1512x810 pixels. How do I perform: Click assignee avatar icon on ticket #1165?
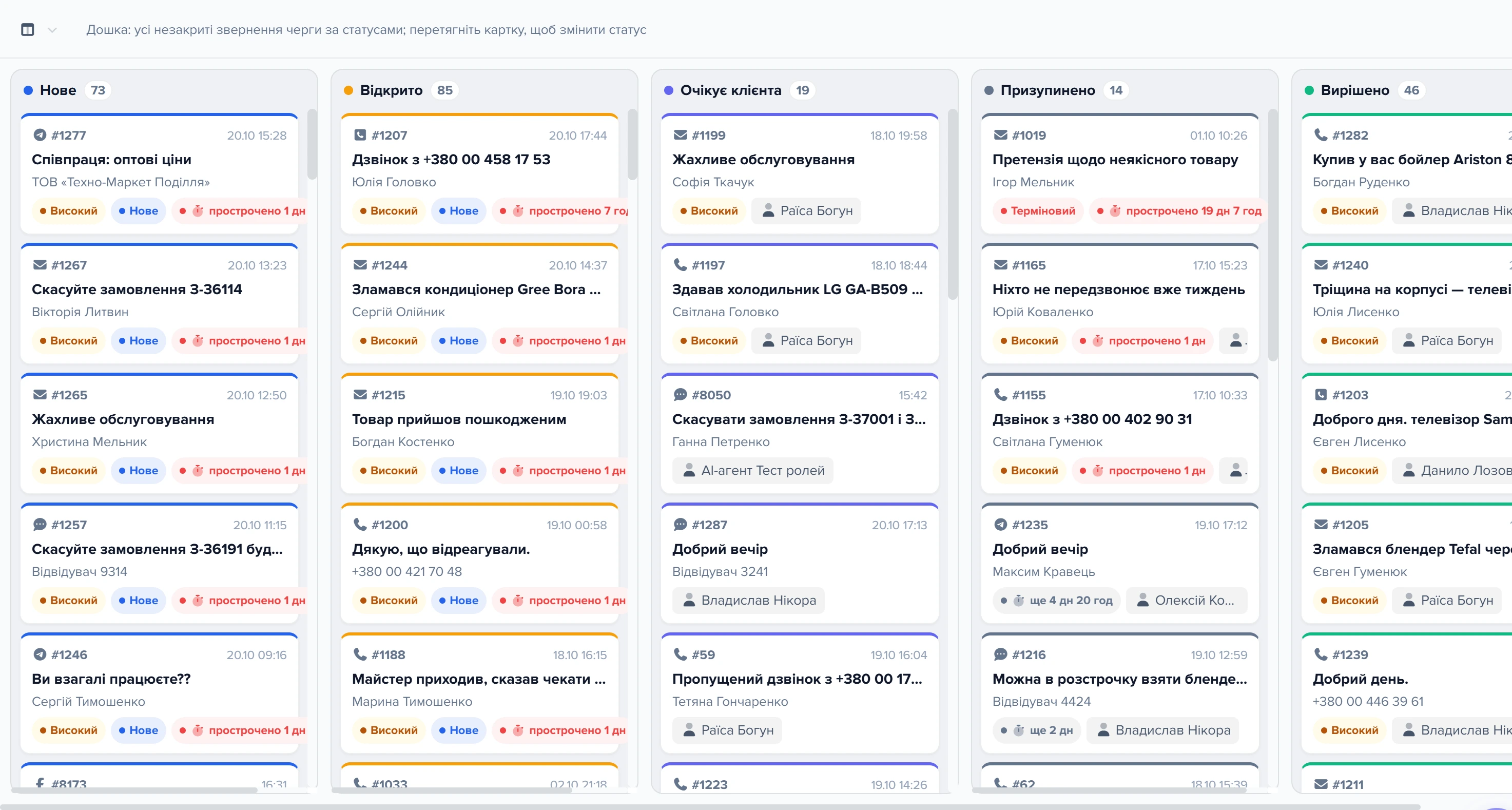(x=1236, y=340)
